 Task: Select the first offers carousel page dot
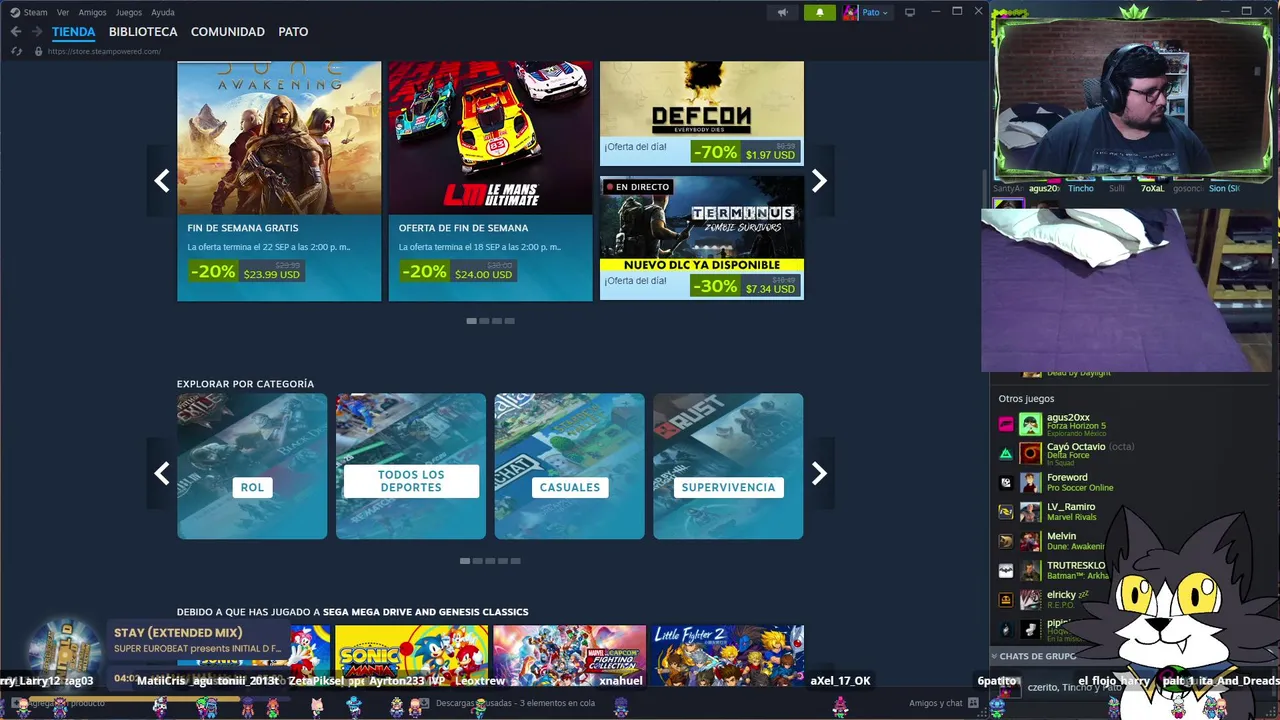point(471,321)
